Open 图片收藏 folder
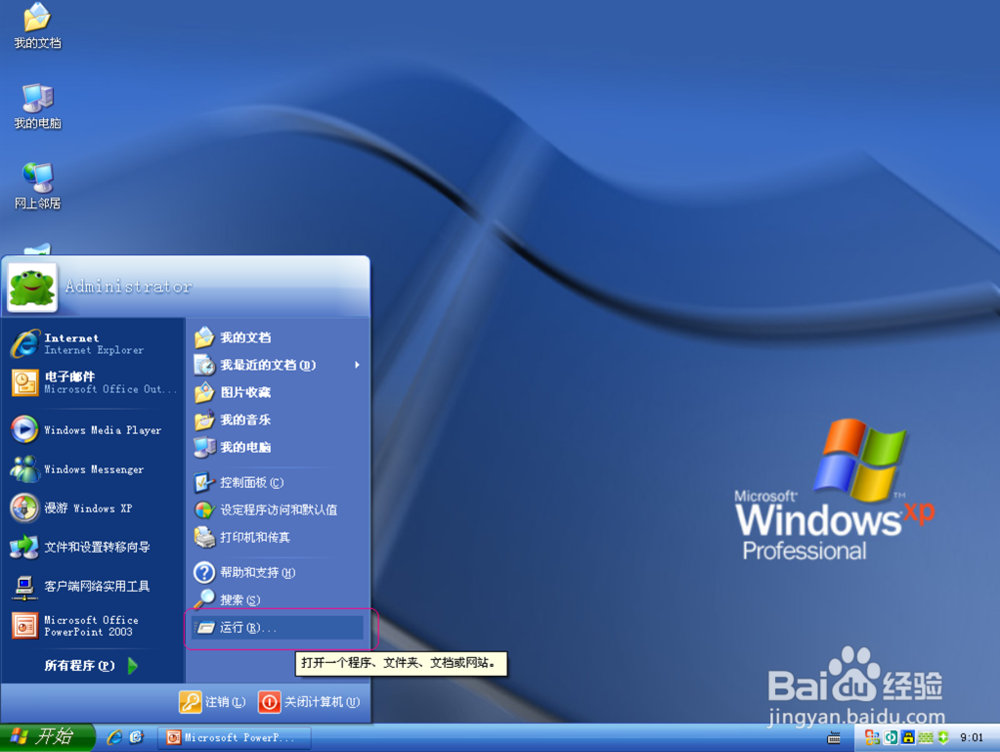The image size is (1000, 752). [x=277, y=392]
